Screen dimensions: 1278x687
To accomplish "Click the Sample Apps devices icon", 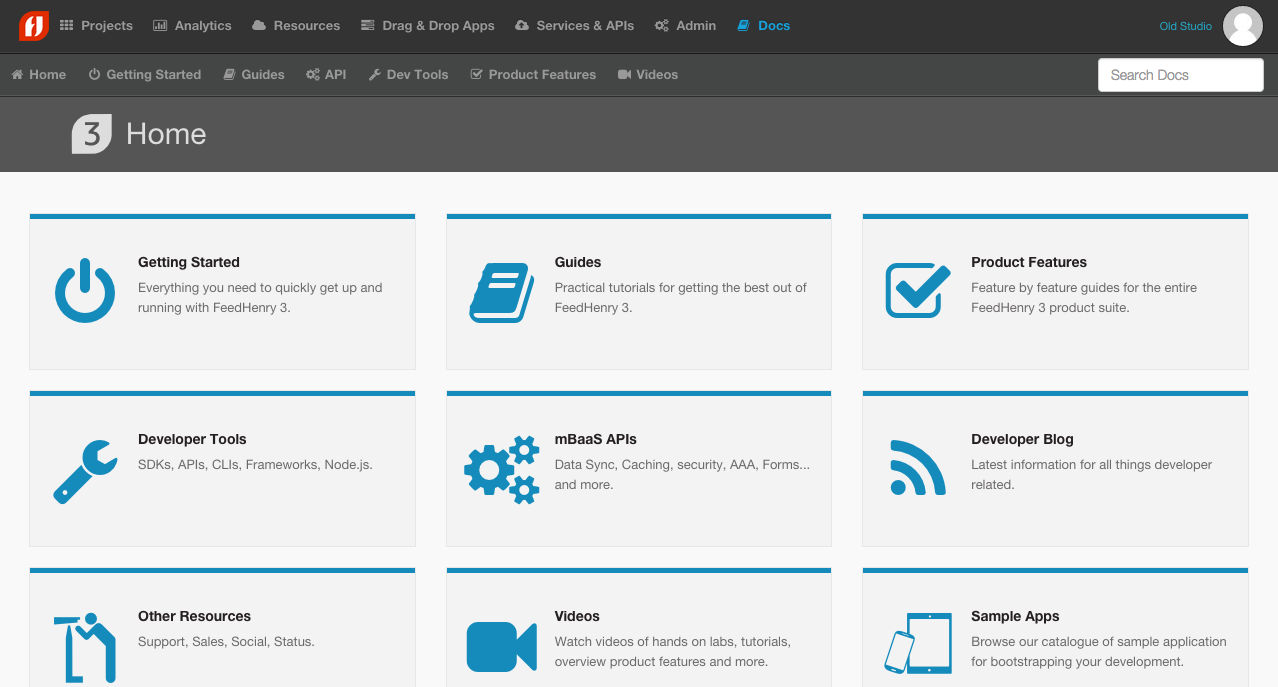I will click(918, 643).
